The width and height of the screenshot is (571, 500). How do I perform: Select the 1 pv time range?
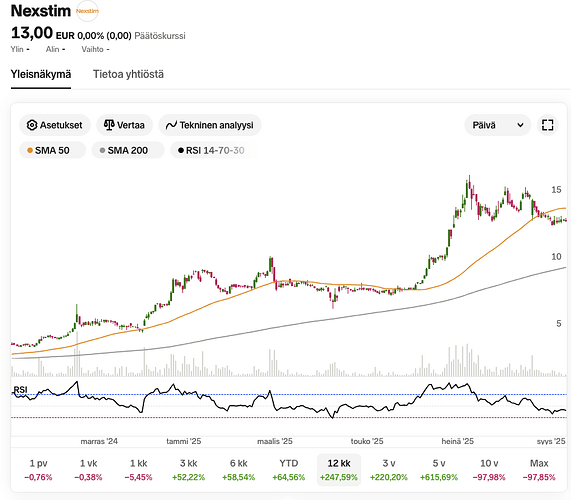coord(38,469)
